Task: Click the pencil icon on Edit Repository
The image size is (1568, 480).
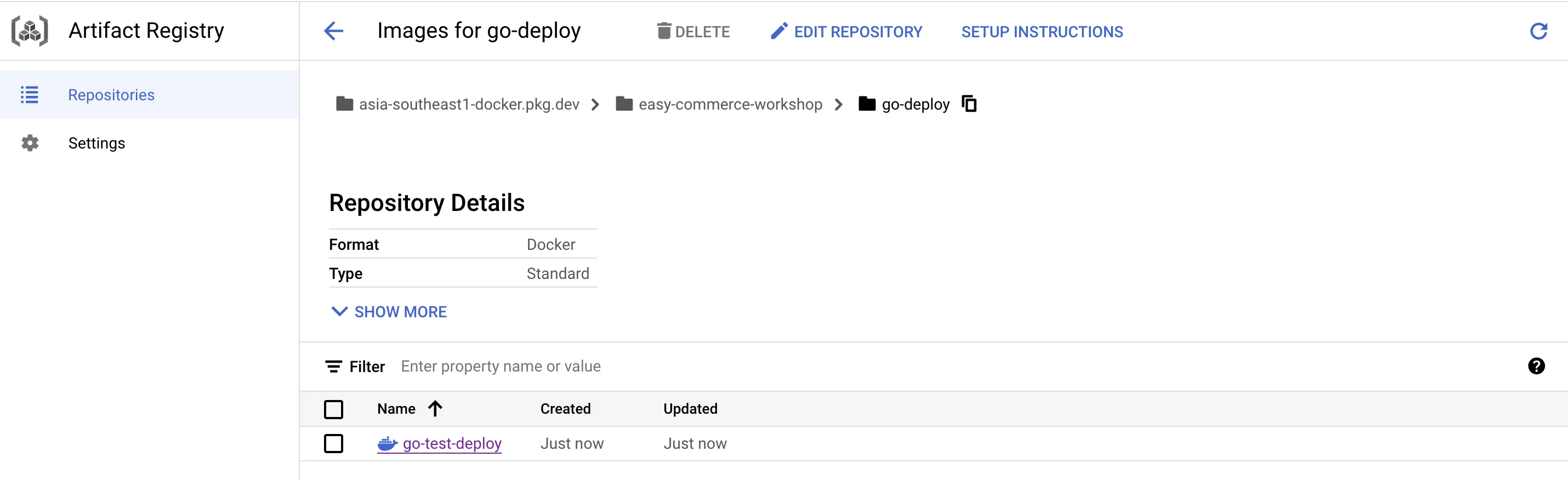Action: 779,31
